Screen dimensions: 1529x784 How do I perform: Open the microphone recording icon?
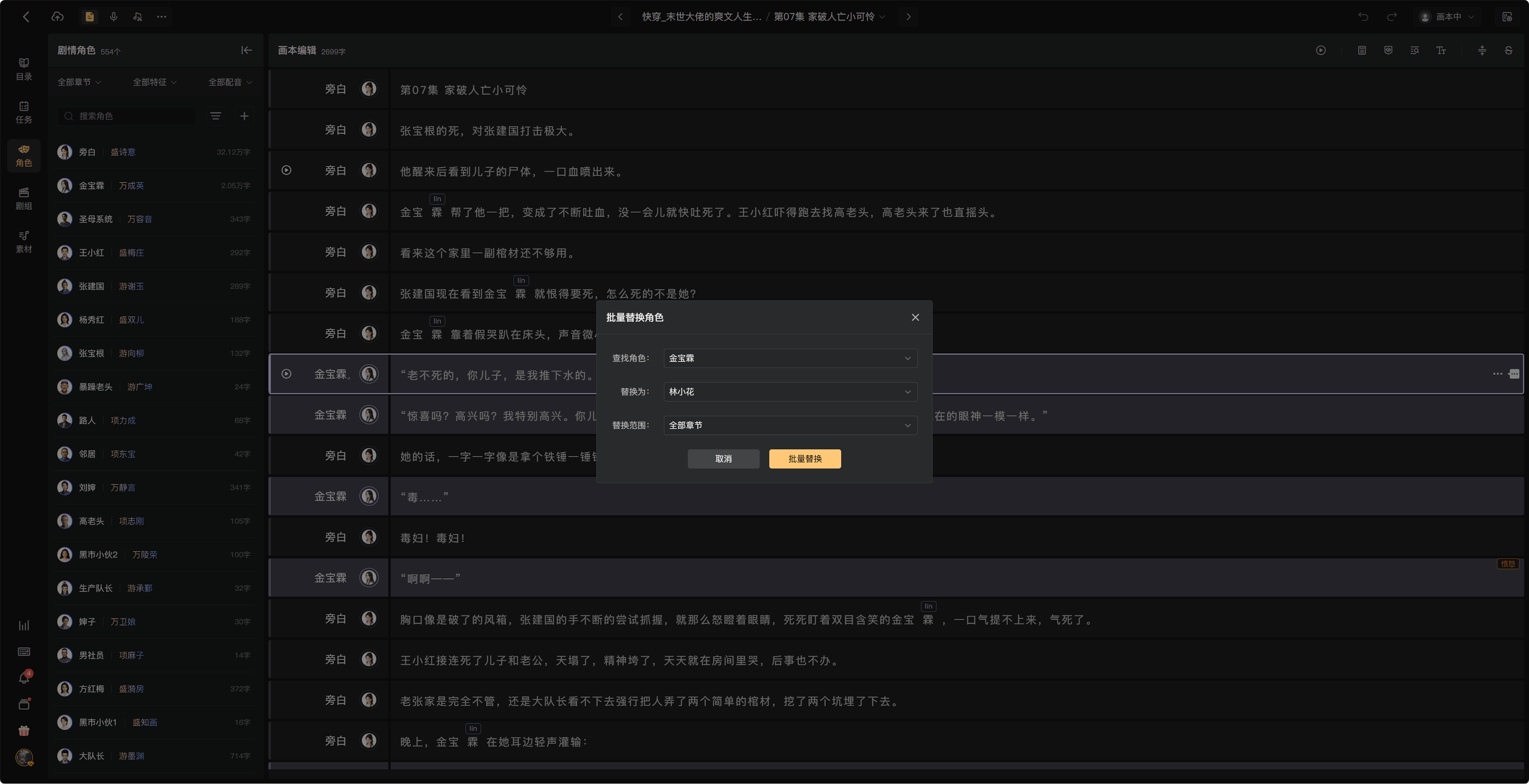pos(113,17)
